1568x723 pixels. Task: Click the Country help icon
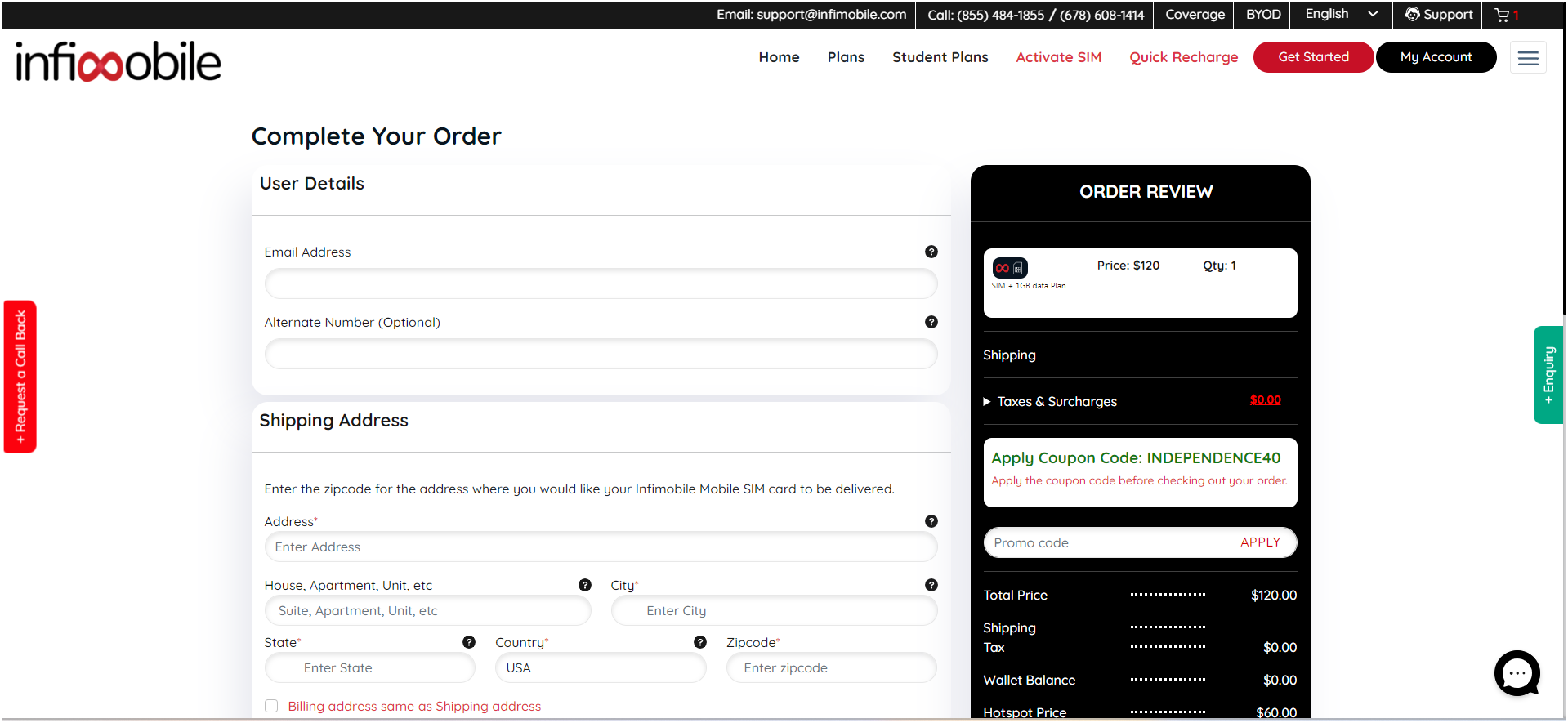coord(700,642)
